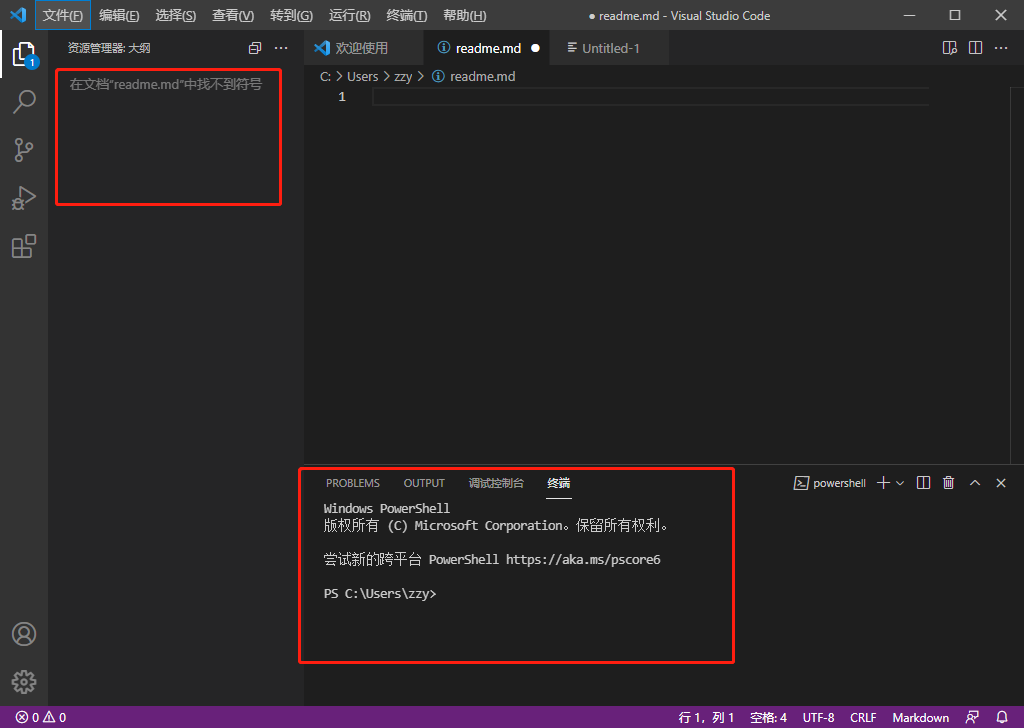Close the terminal panel
This screenshot has height=728, width=1024.
tap(1001, 483)
